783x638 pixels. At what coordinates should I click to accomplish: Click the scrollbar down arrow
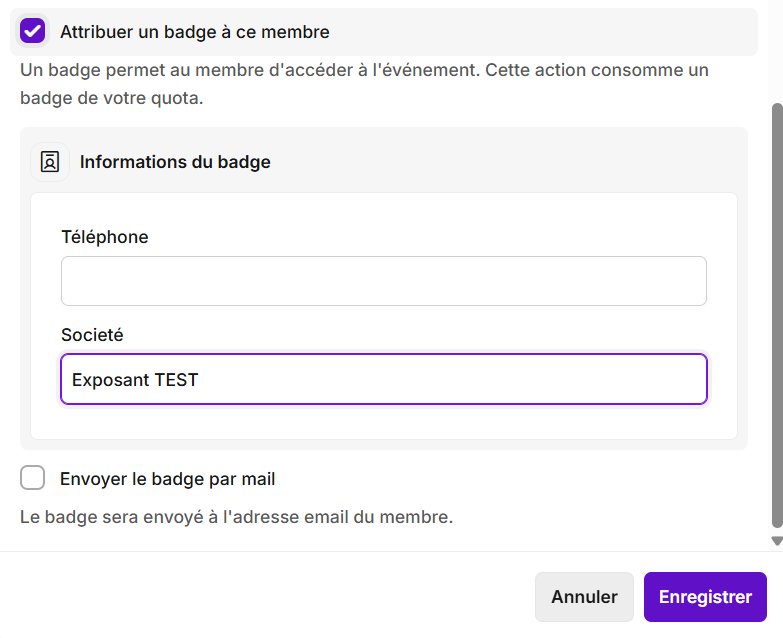(777, 541)
